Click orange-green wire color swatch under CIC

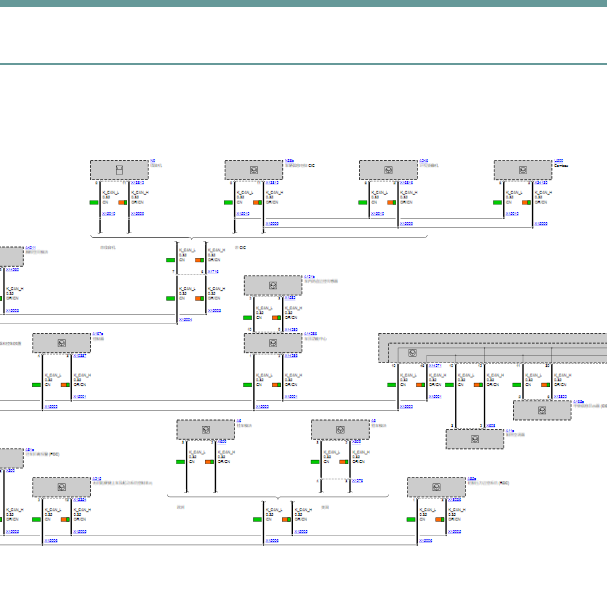click(257, 202)
